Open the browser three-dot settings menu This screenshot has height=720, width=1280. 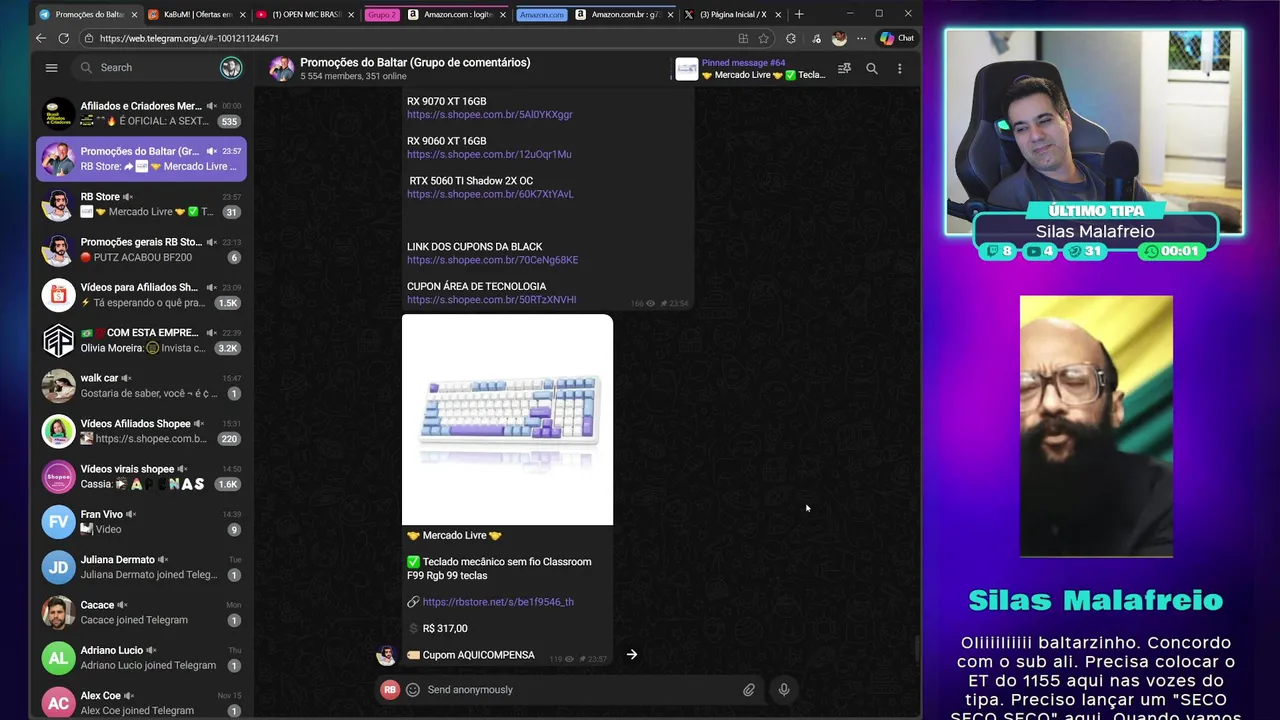click(861, 38)
